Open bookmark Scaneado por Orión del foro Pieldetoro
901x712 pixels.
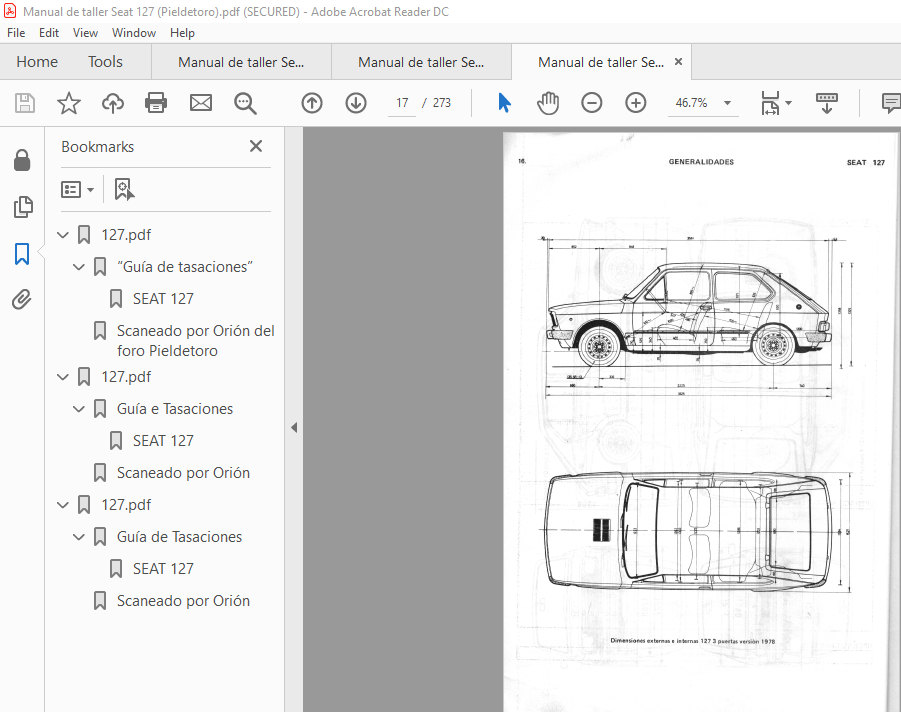pos(195,341)
